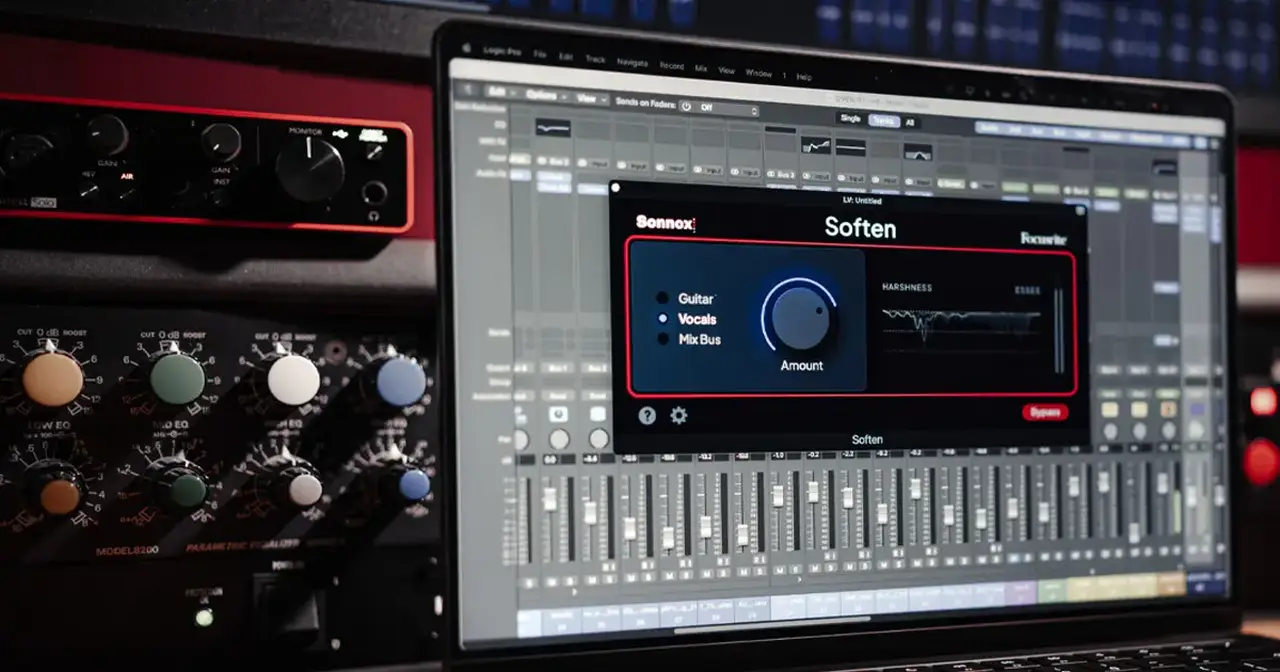1280x672 pixels.
Task: Toggle the Sends on Faders power icon
Action: click(x=687, y=106)
